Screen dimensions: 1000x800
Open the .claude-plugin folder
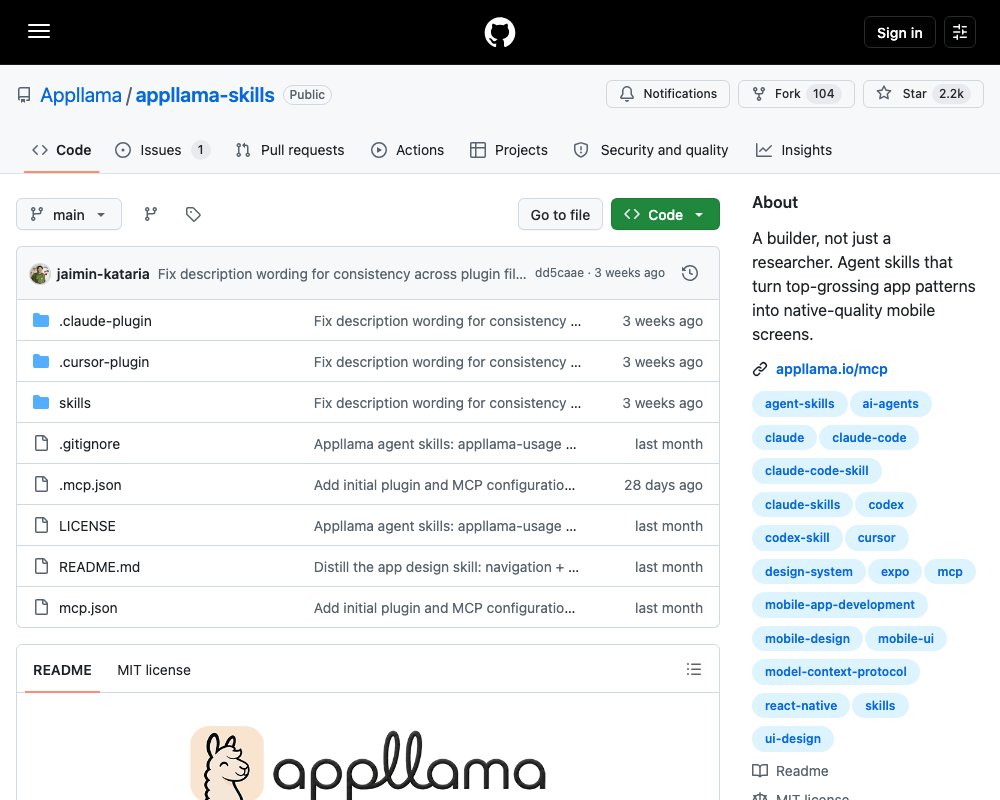click(105, 320)
